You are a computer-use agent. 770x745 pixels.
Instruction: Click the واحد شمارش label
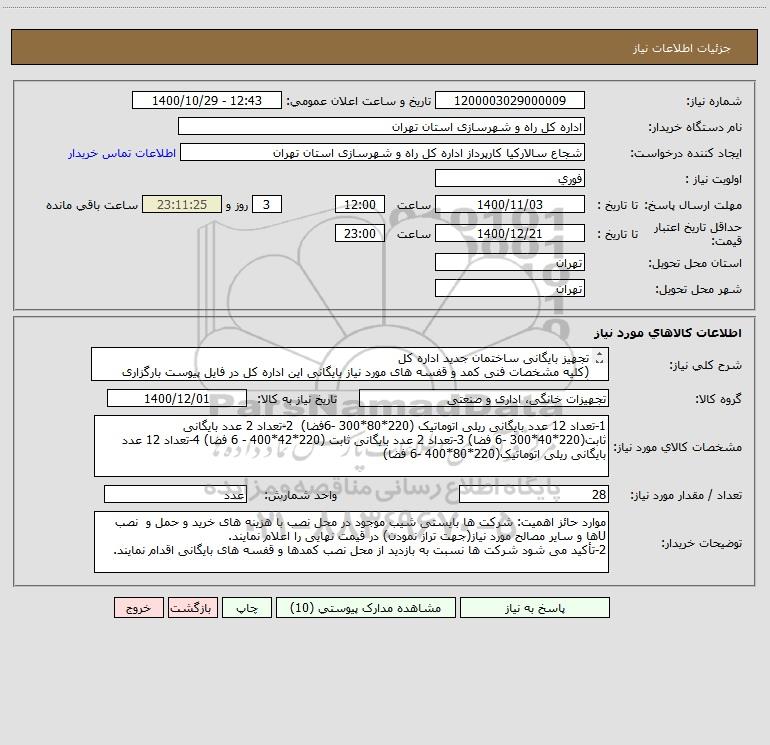coord(301,496)
